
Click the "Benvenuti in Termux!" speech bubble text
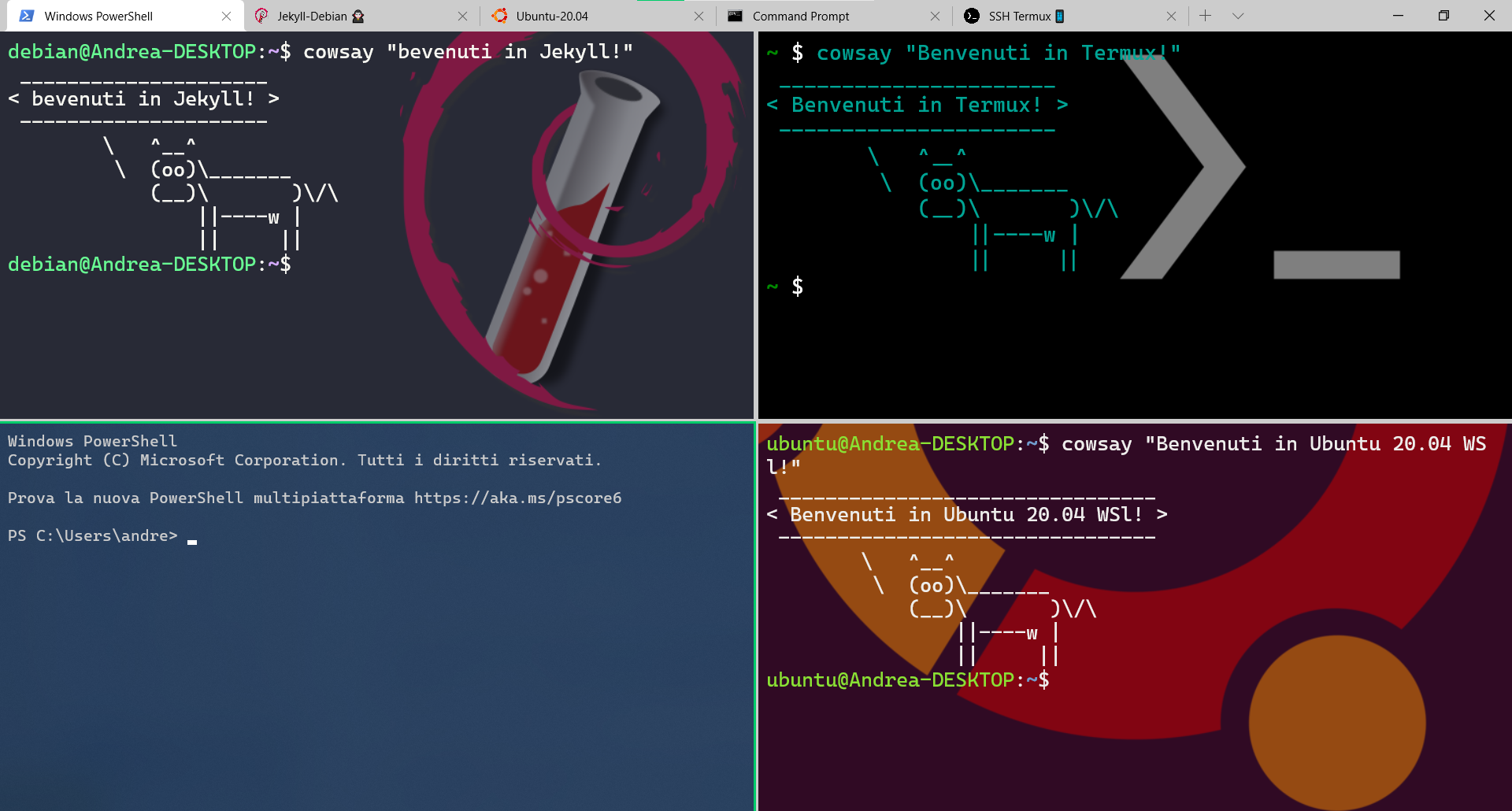pos(917,105)
